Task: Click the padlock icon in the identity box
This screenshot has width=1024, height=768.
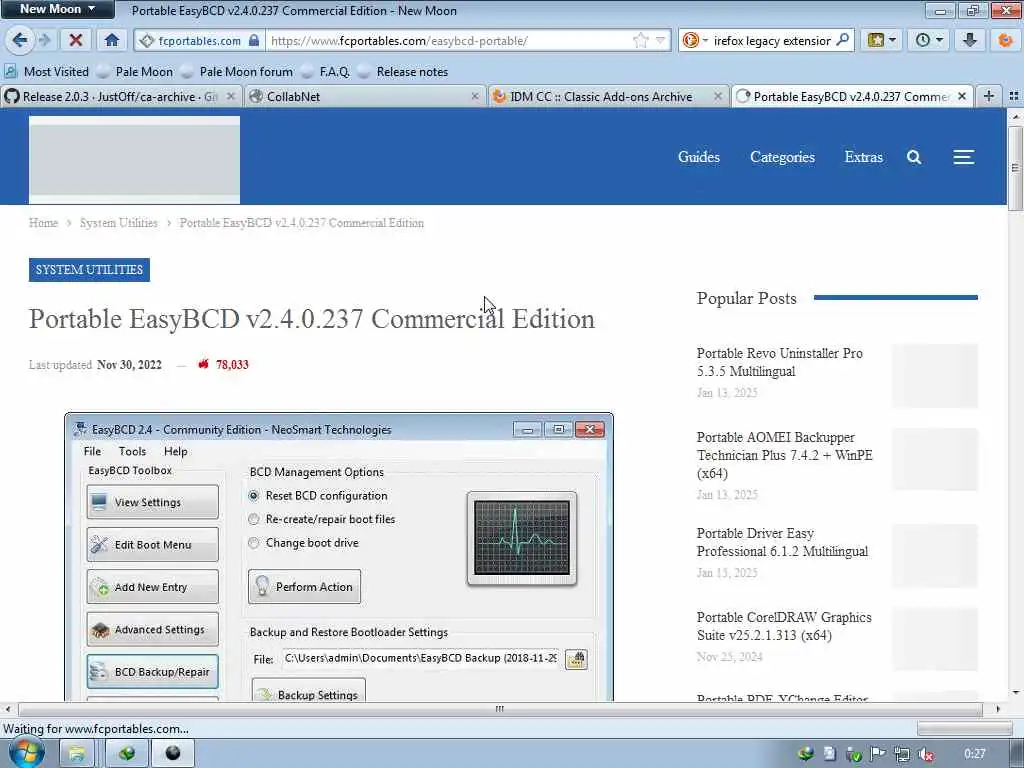Action: [254, 40]
